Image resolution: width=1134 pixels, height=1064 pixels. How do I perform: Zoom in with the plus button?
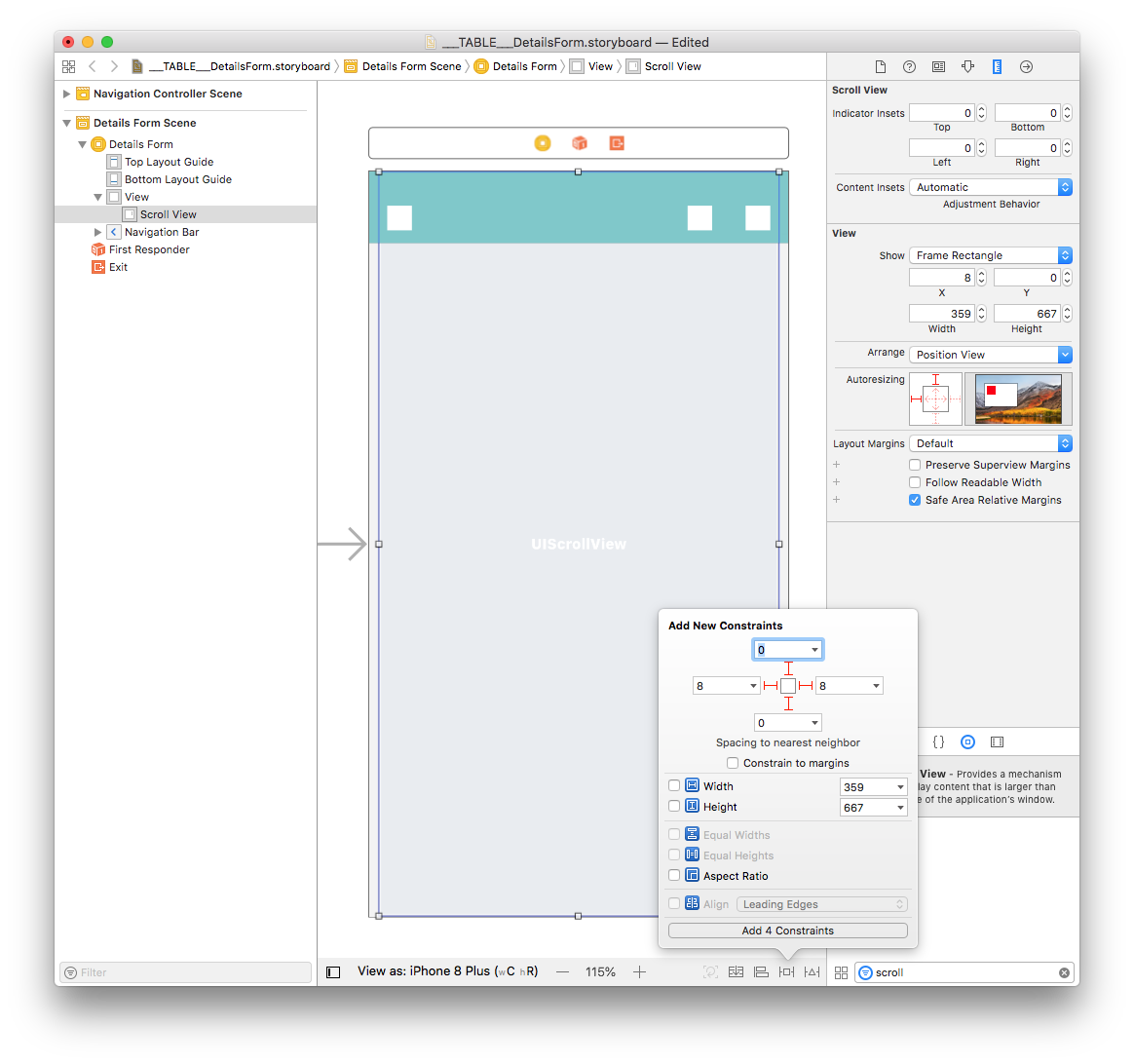pyautogui.click(x=639, y=972)
